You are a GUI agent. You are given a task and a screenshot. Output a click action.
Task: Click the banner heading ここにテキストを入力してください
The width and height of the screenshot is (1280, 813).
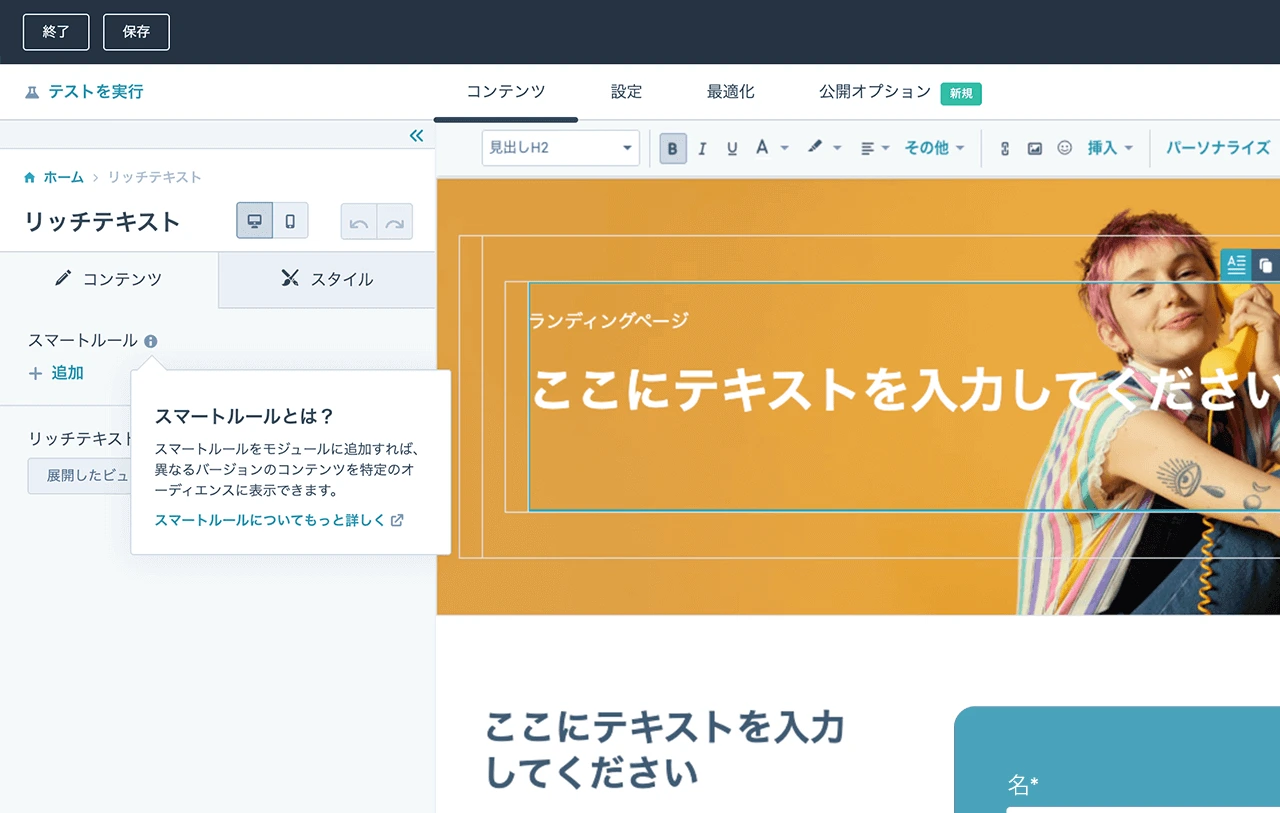click(x=904, y=389)
